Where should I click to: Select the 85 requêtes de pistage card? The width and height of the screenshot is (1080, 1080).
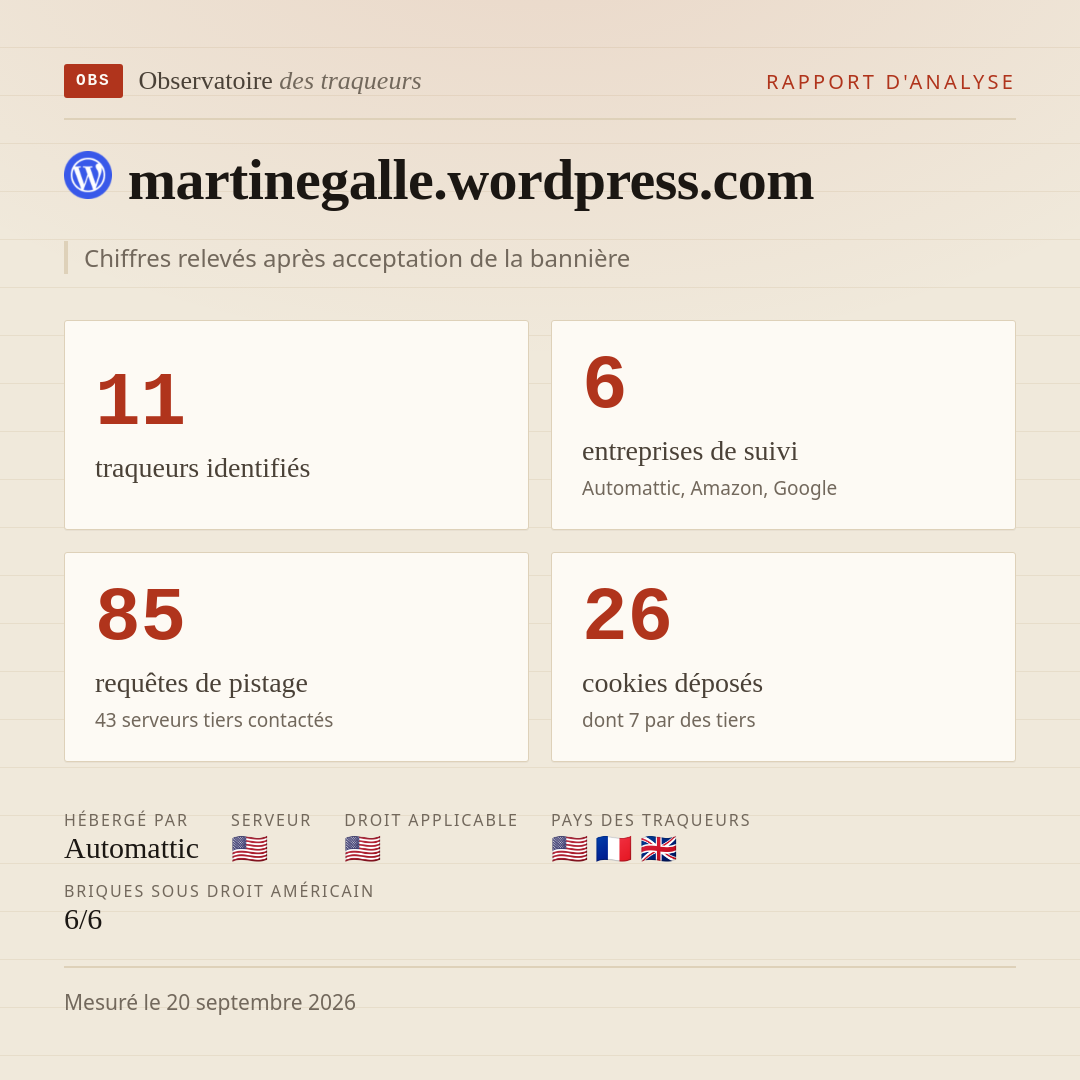(x=296, y=657)
